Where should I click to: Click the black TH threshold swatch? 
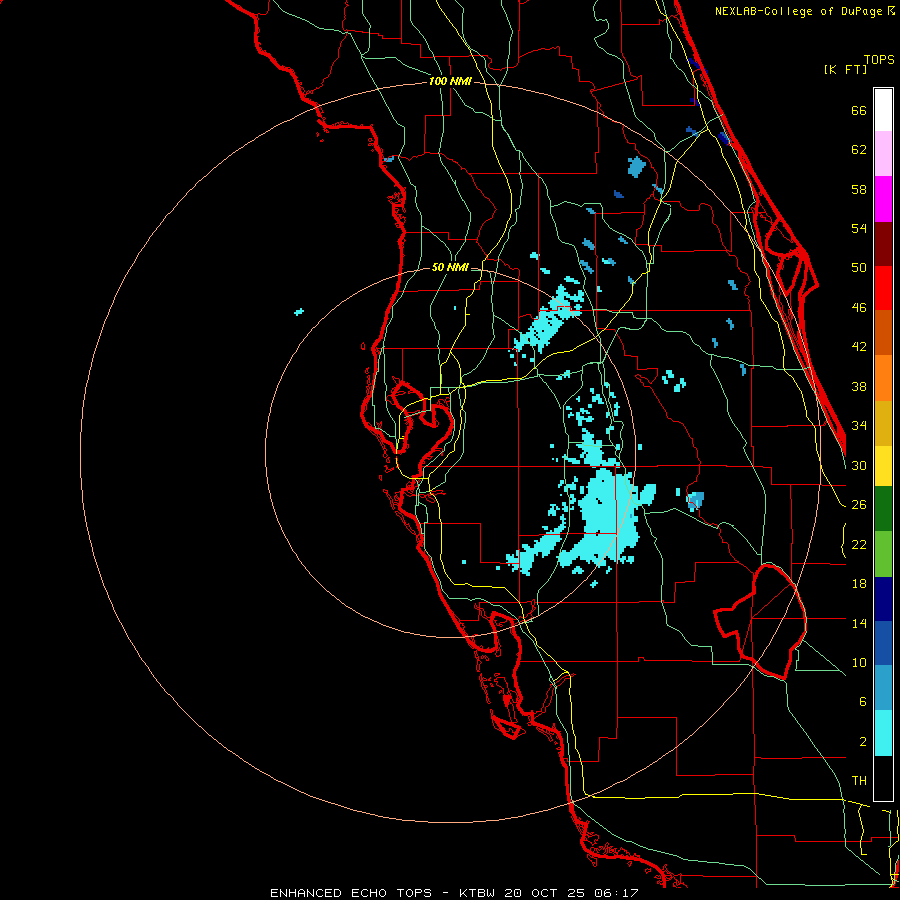pyautogui.click(x=883, y=778)
